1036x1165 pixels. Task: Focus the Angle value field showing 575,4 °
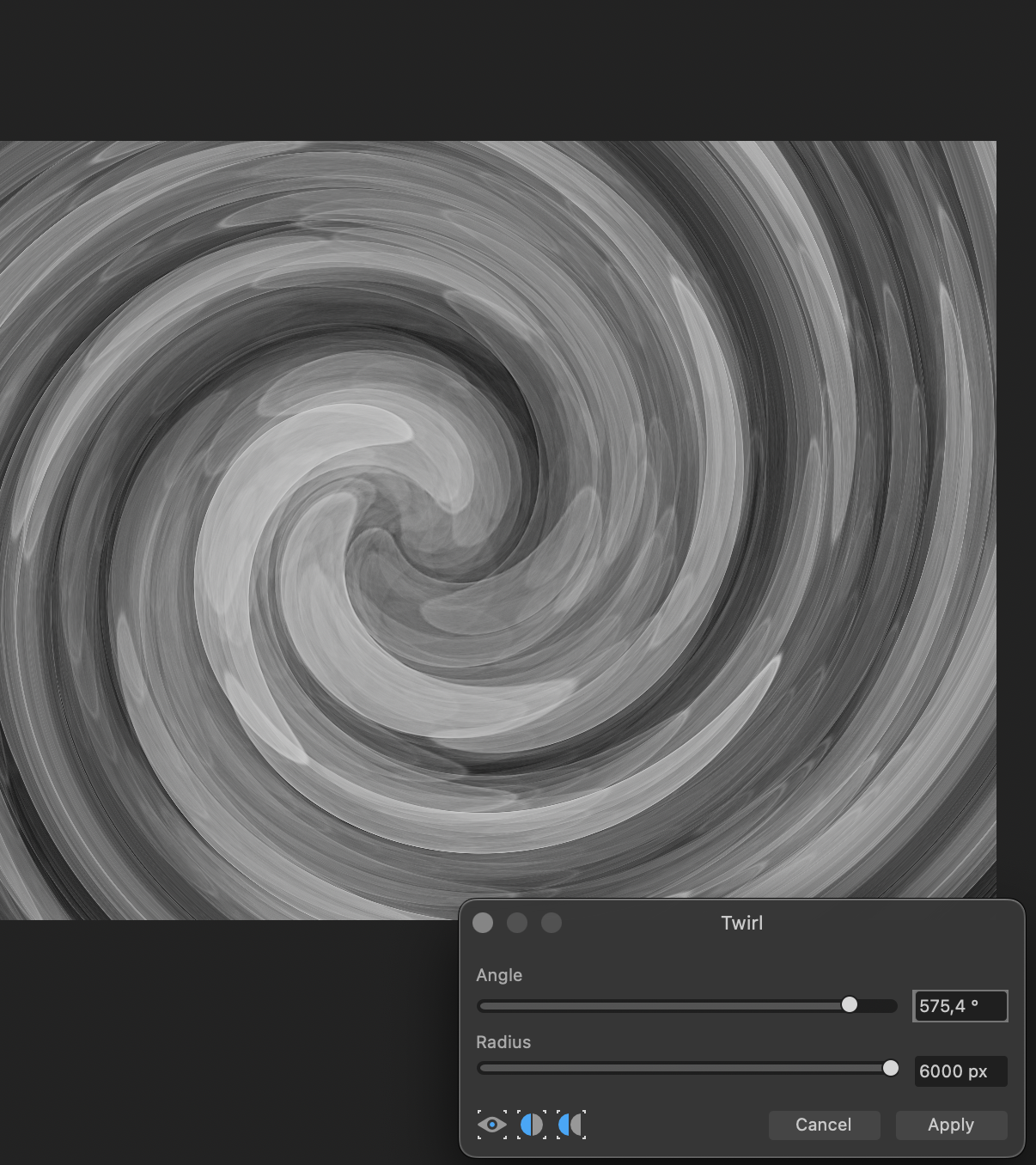tap(960, 1005)
